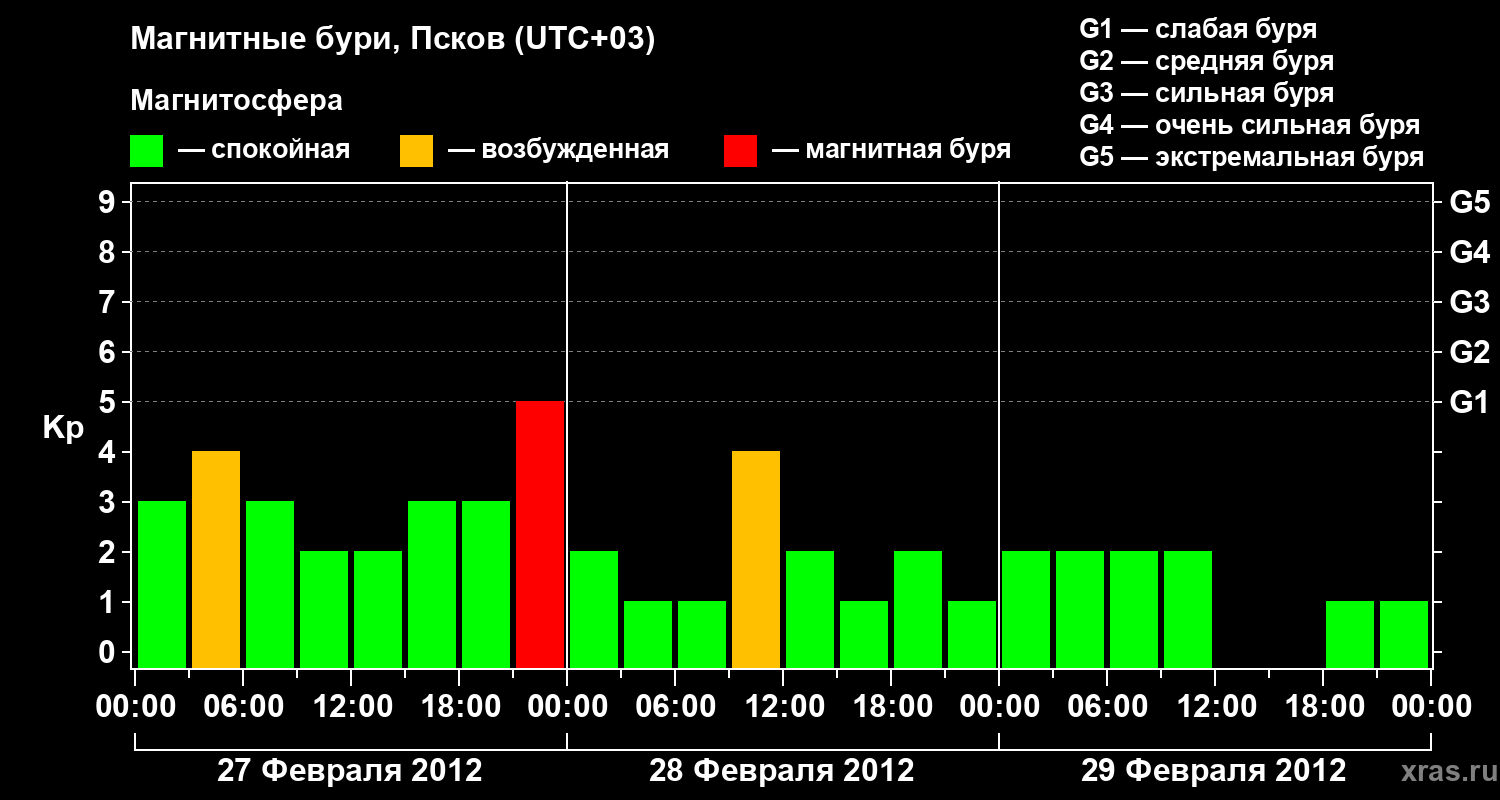Click the right-axis 'G5' level label
Image resolution: width=1500 pixels, height=800 pixels.
(1469, 202)
